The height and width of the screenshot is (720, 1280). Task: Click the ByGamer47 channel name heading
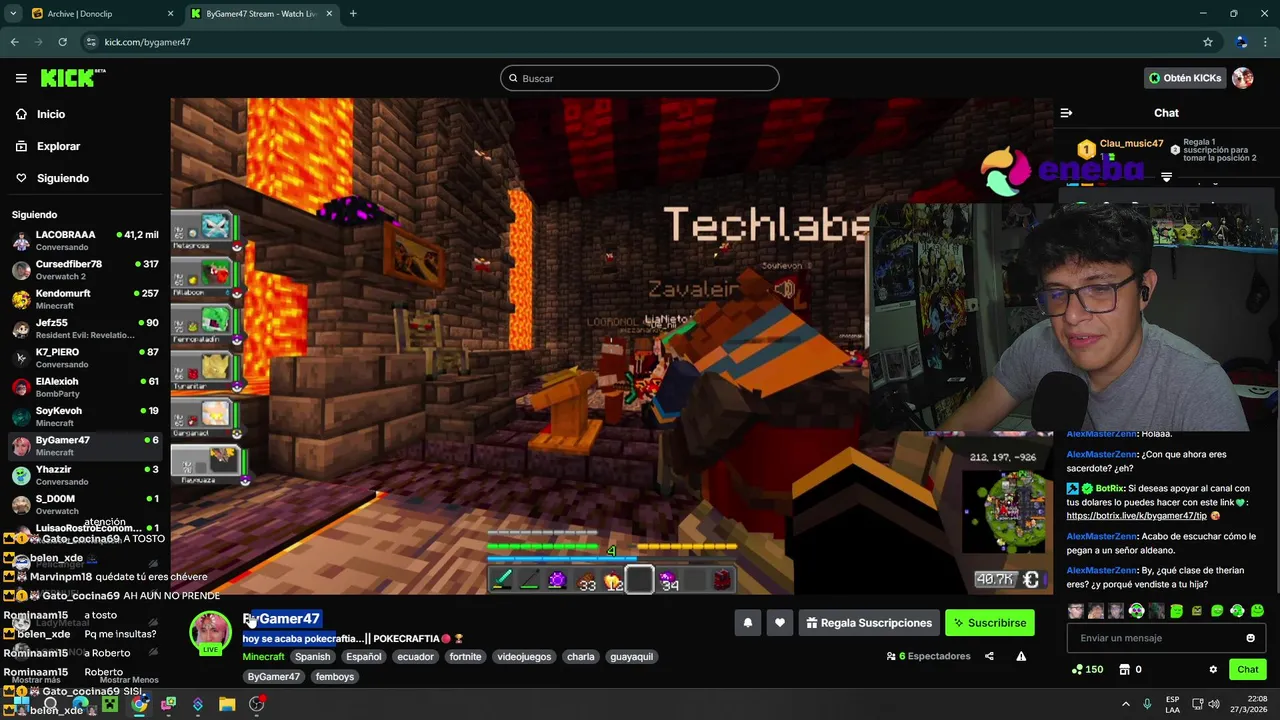[x=281, y=619]
